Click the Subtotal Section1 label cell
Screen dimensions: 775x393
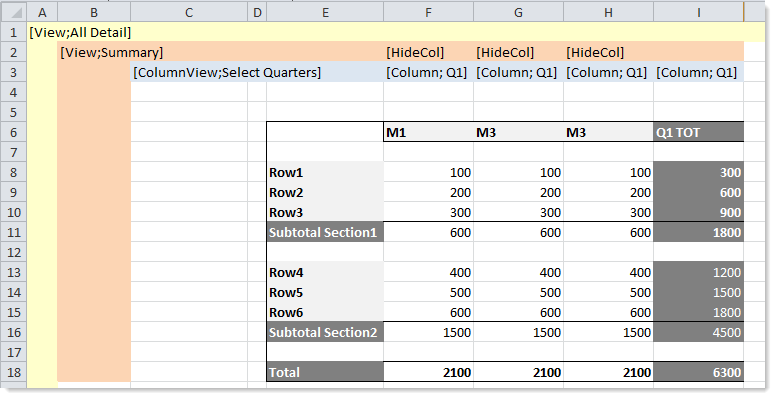(x=325, y=232)
